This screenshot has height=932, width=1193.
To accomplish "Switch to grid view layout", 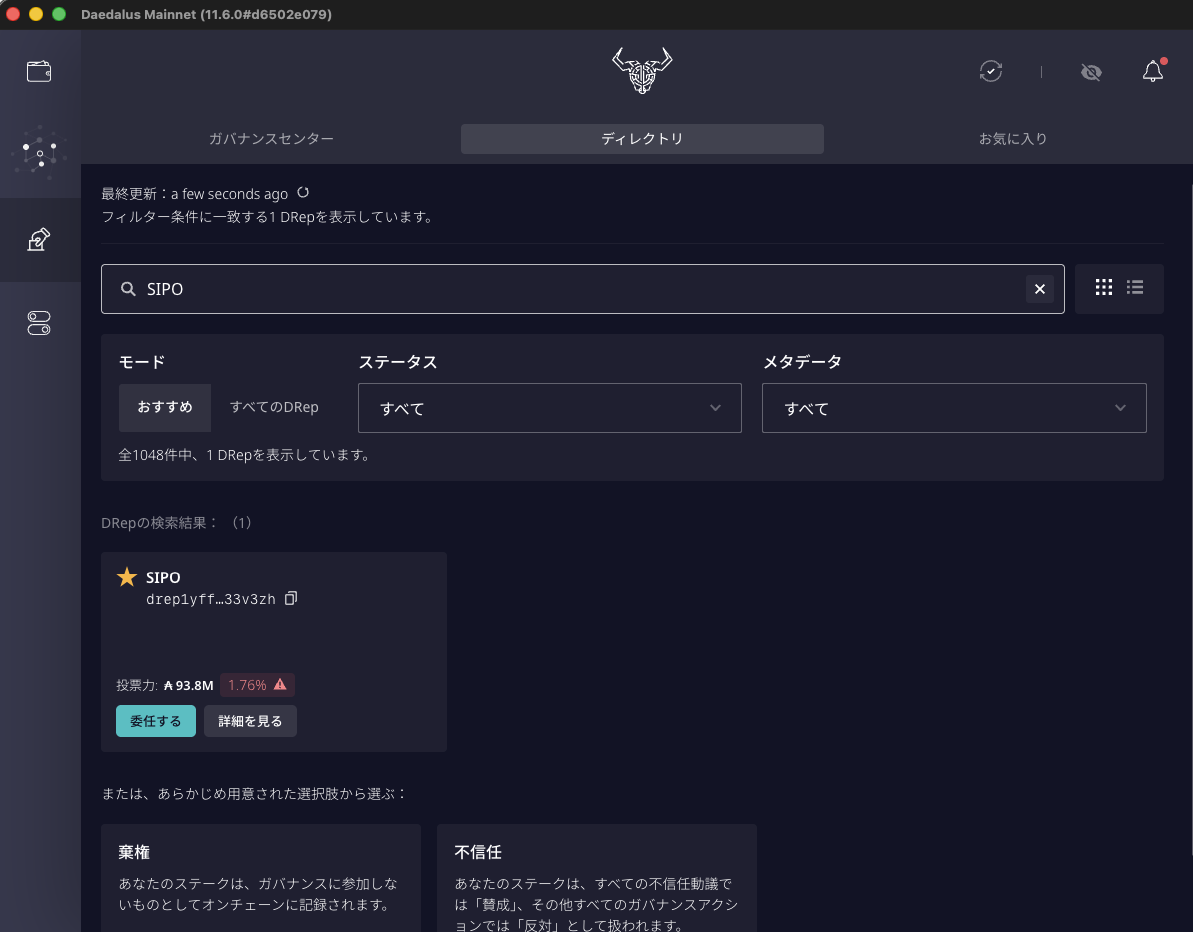I will (x=1104, y=287).
